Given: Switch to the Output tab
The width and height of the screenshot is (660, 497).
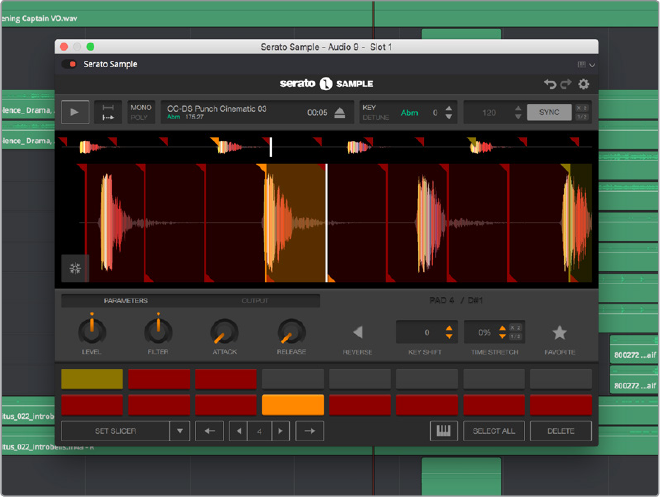Looking at the screenshot, I should point(254,300).
